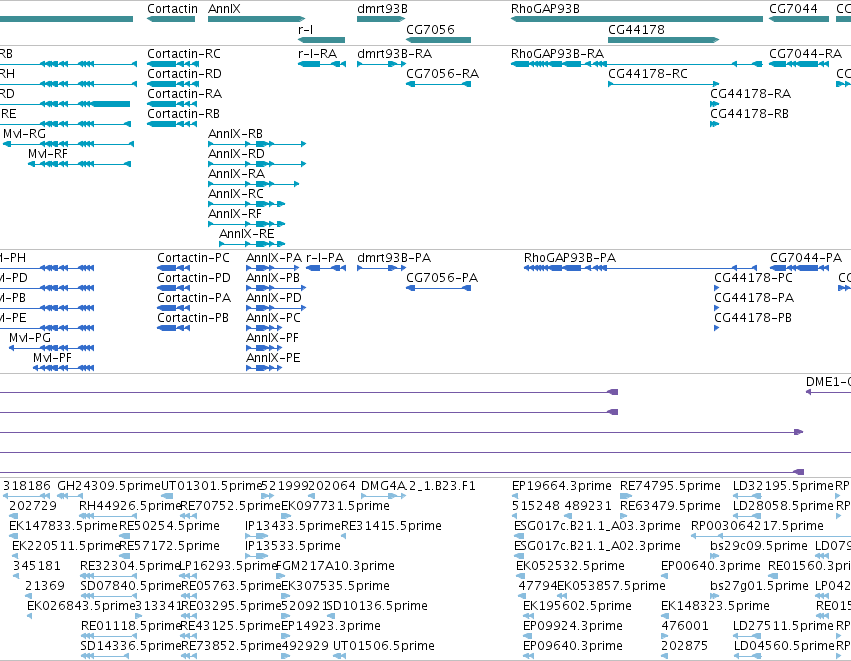Select transcript Cortactin-RD

coord(184,74)
